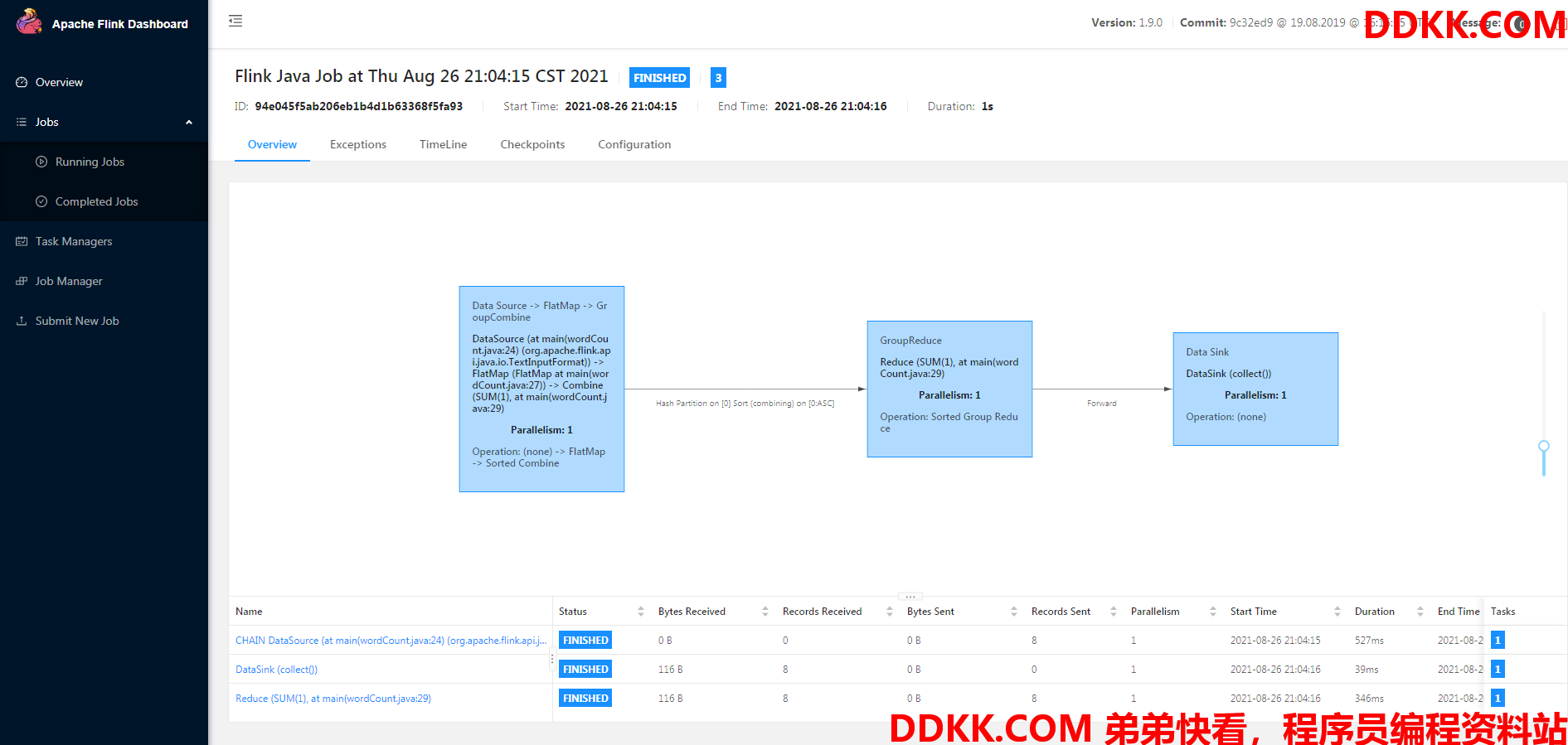
Task: Click FINISHED badge in Reduce row
Action: [585, 699]
